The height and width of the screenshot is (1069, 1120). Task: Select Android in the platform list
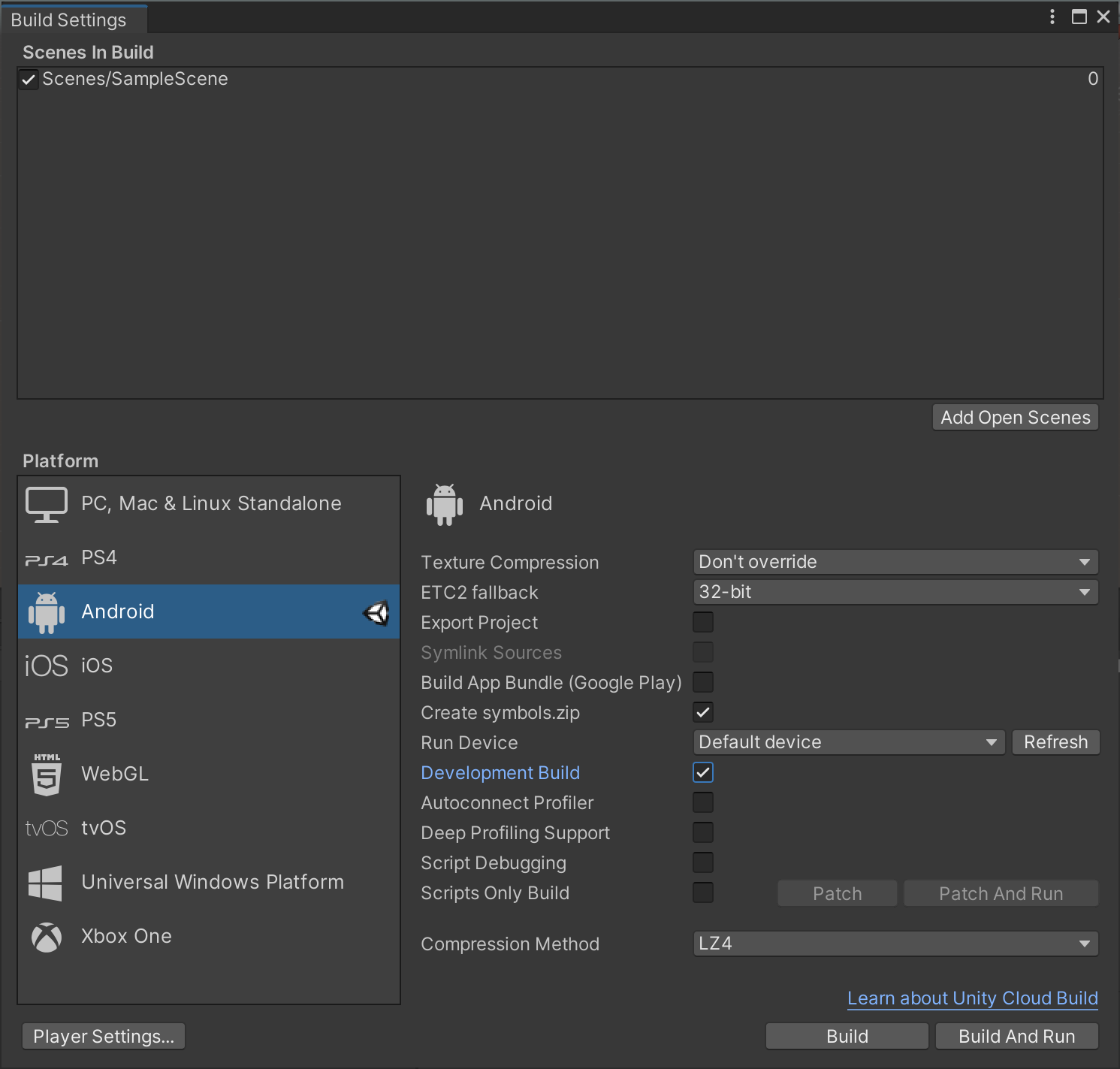pos(118,612)
